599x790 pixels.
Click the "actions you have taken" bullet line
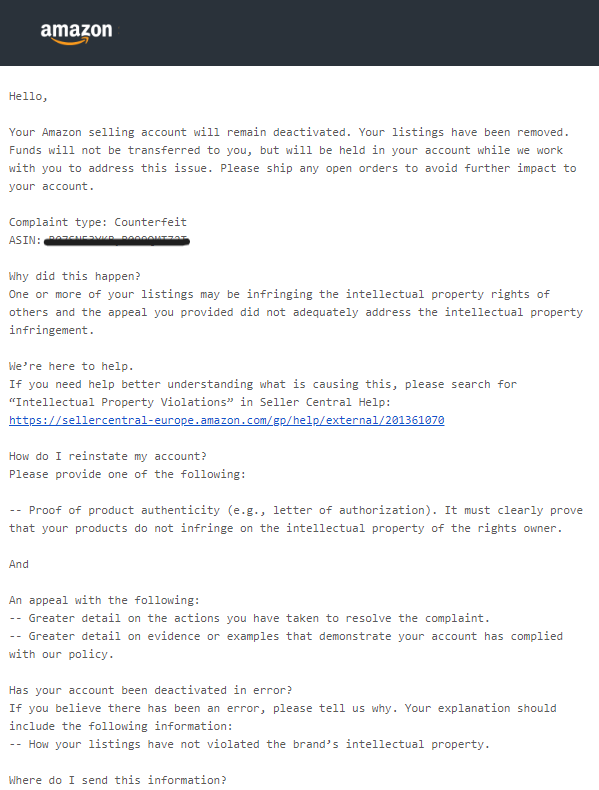coord(249,618)
